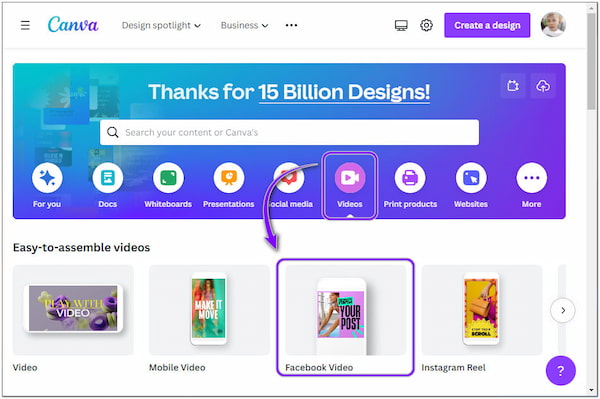Select the Docs category icon
Viewport: 600px width, 399px height.
tap(108, 178)
